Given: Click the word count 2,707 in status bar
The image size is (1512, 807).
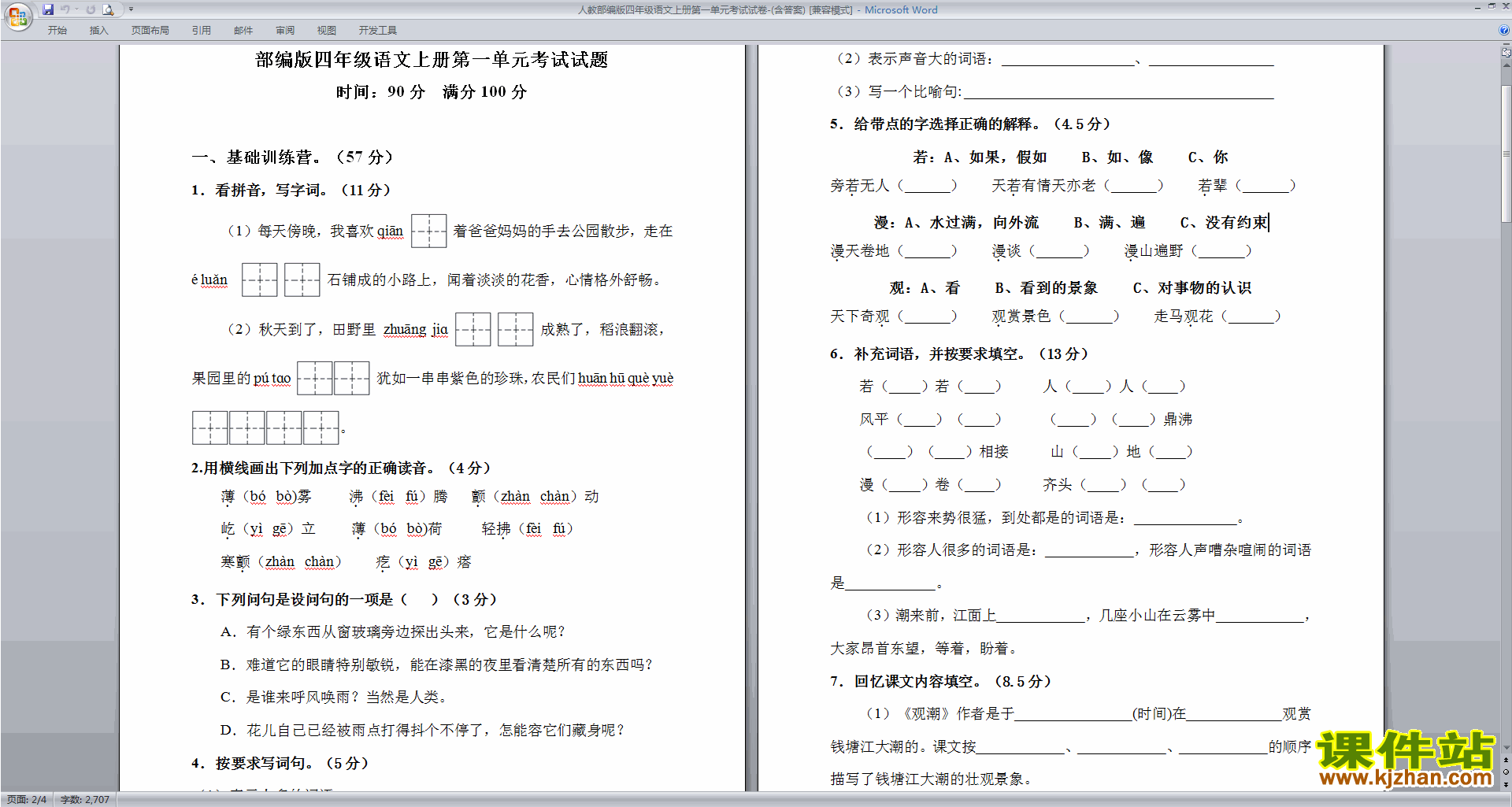Looking at the screenshot, I should pyautogui.click(x=85, y=800).
